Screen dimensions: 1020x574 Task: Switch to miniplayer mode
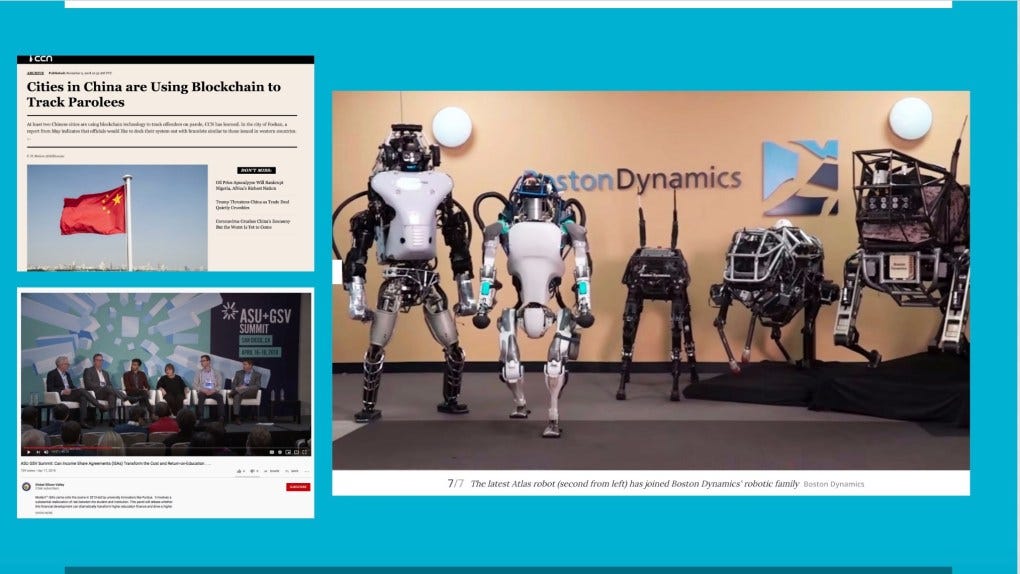(288, 452)
